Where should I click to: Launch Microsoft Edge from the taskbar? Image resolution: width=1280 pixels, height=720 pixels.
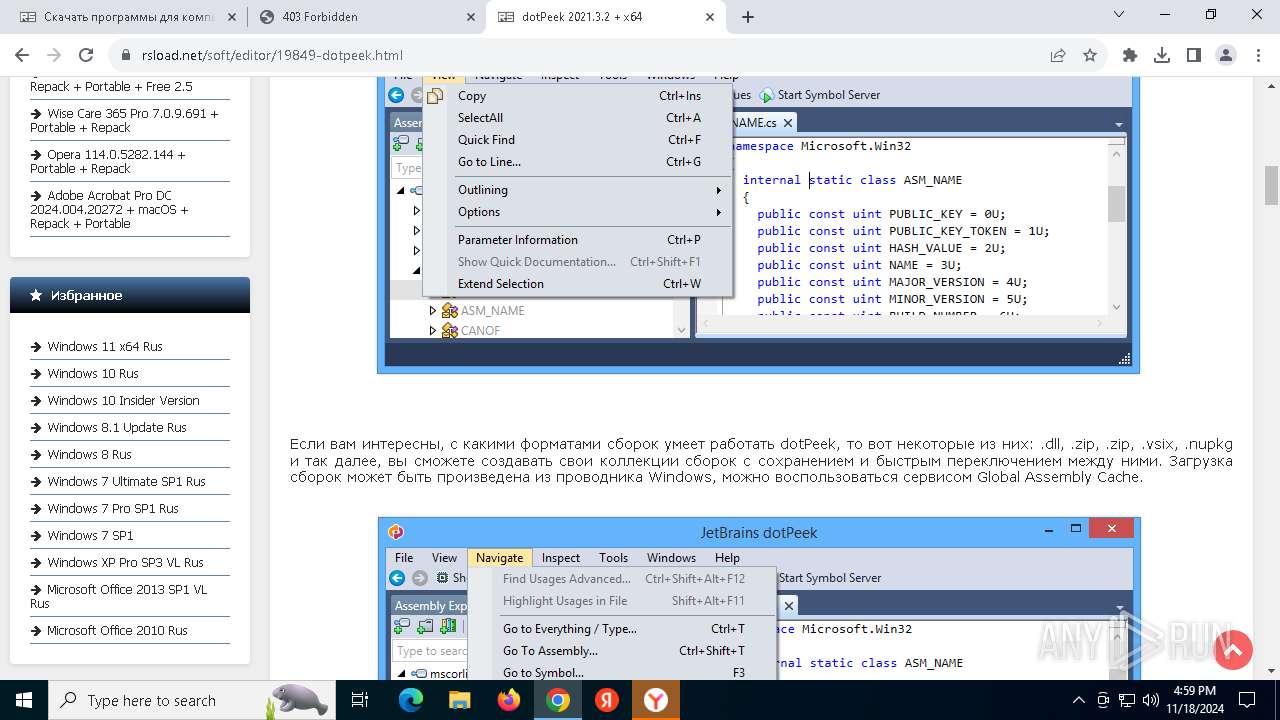pos(411,700)
